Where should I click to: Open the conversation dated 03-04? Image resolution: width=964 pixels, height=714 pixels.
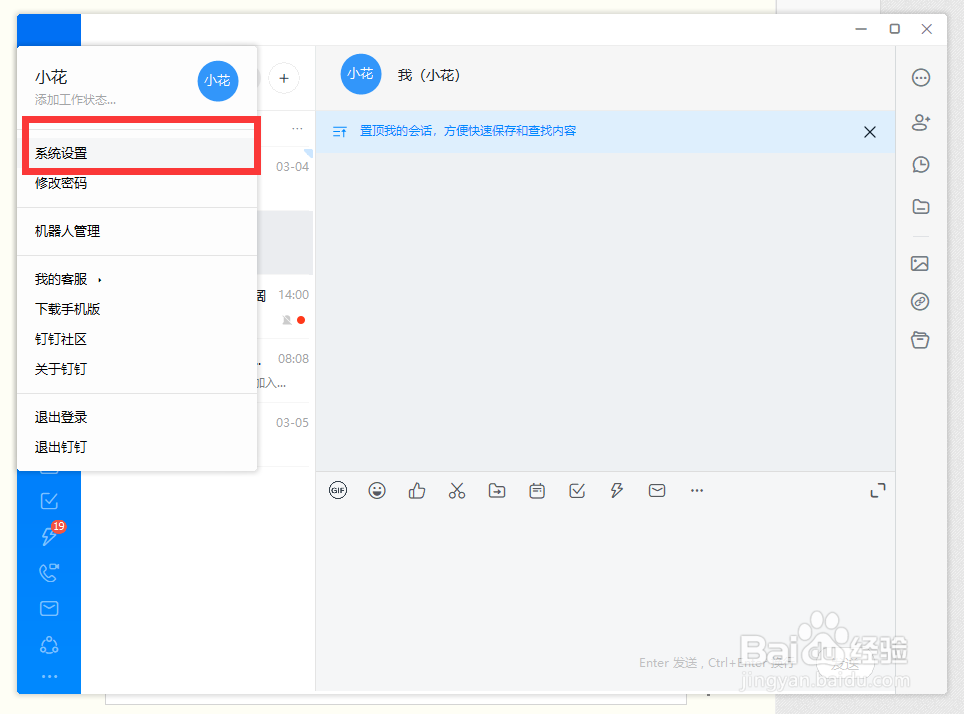285,179
